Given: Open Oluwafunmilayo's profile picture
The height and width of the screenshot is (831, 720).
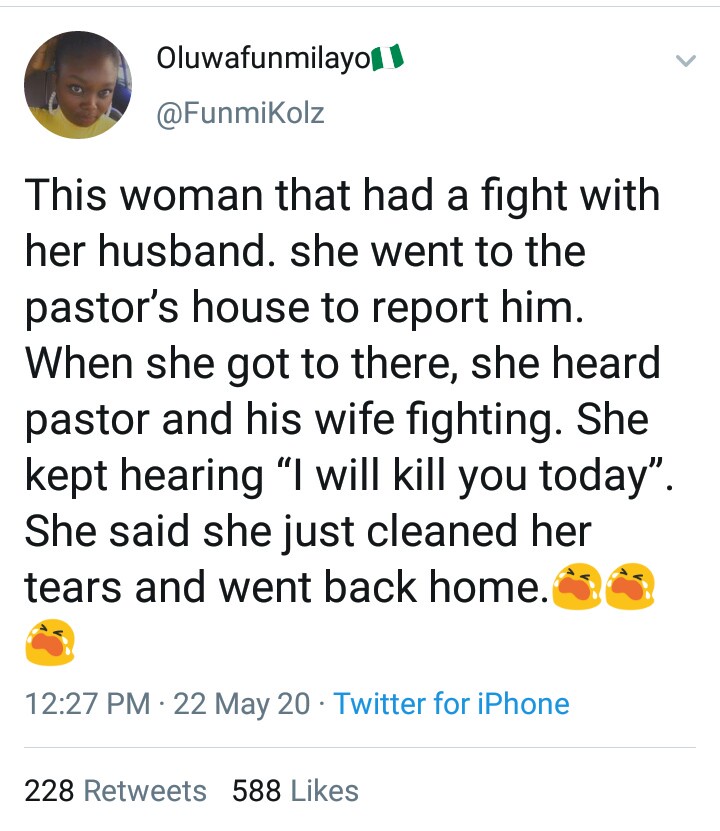Looking at the screenshot, I should tap(78, 84).
